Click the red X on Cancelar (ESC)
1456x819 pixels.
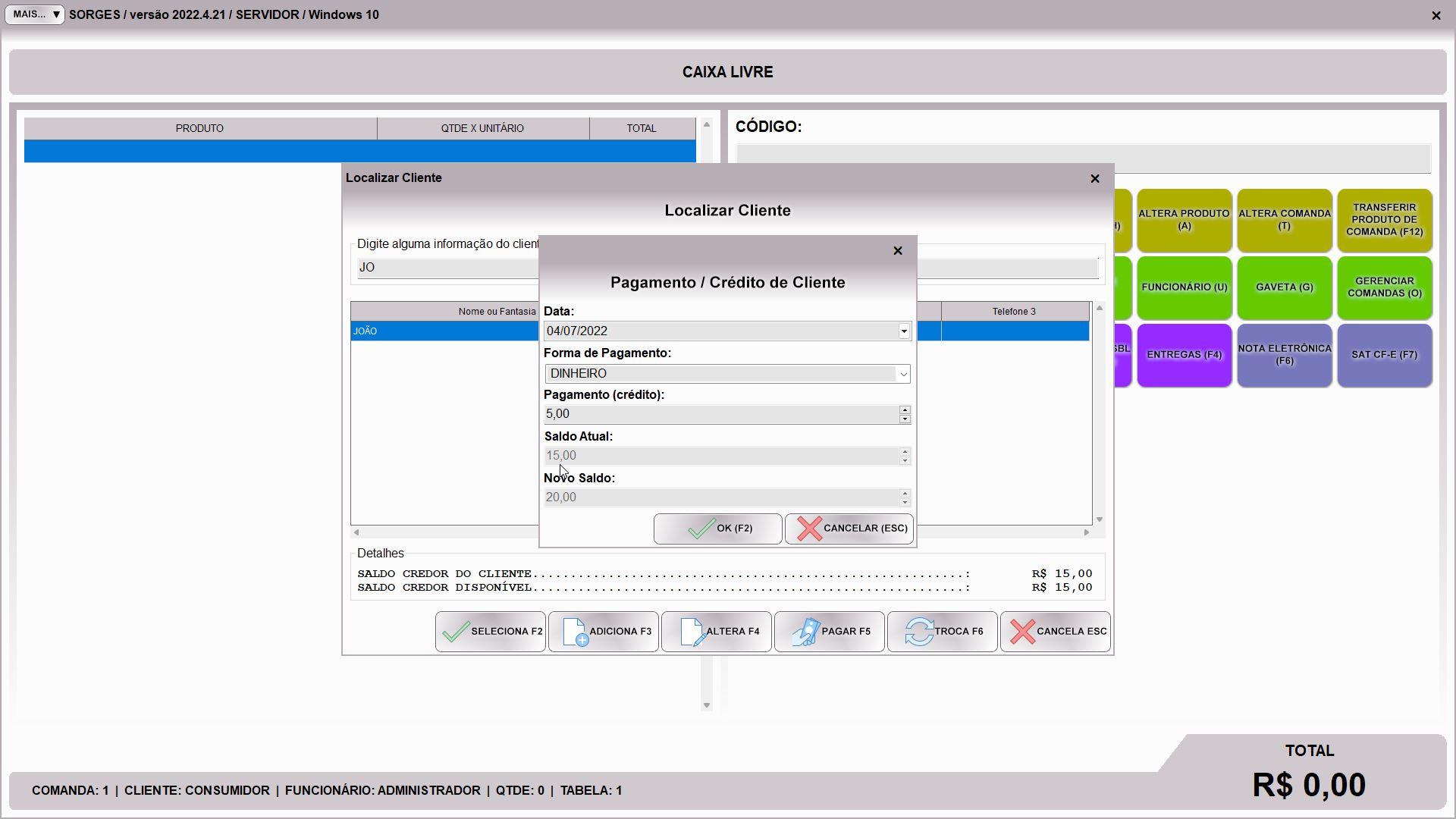(x=809, y=529)
